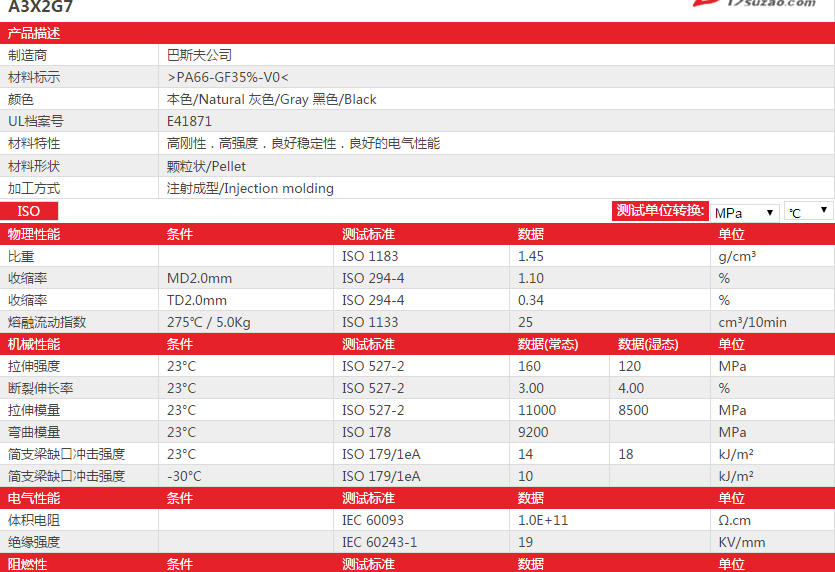Click the elongation wet value 4.00
This screenshot has height=572, width=835.
[631, 388]
